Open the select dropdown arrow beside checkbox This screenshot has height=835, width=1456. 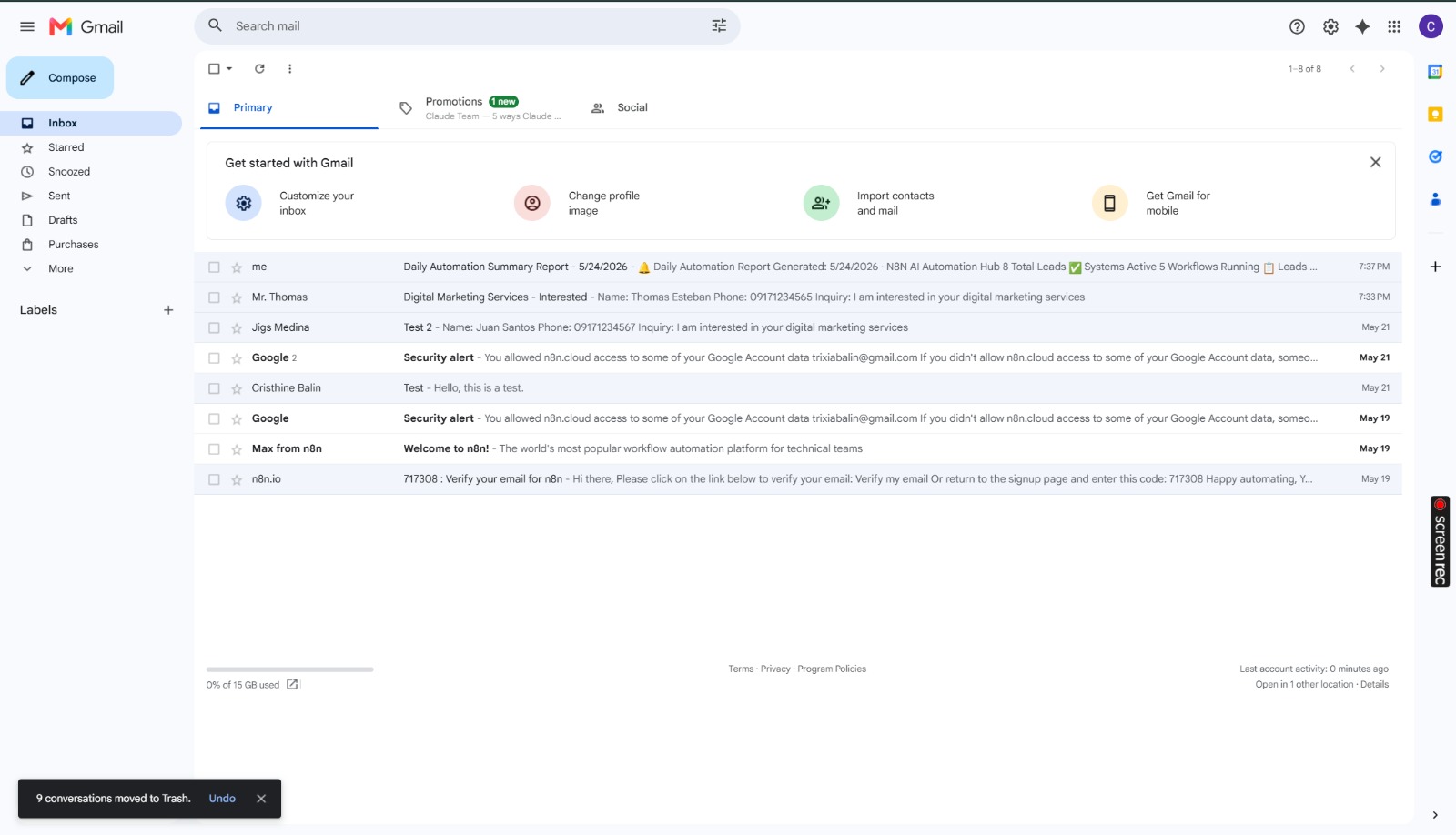229,68
